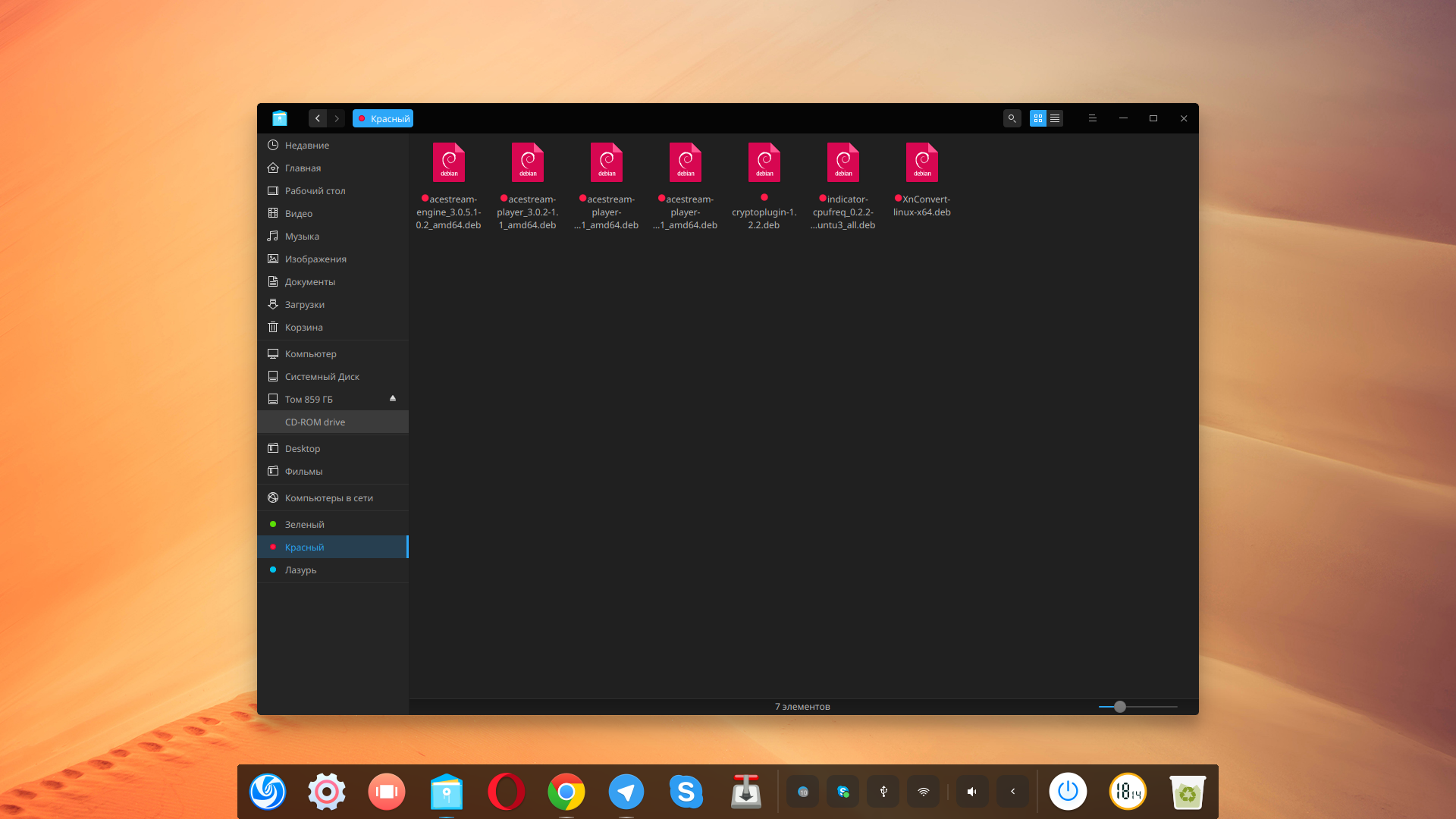Click the Красный breadcrumb in the path bar
This screenshot has width=1456, height=819.
(383, 118)
